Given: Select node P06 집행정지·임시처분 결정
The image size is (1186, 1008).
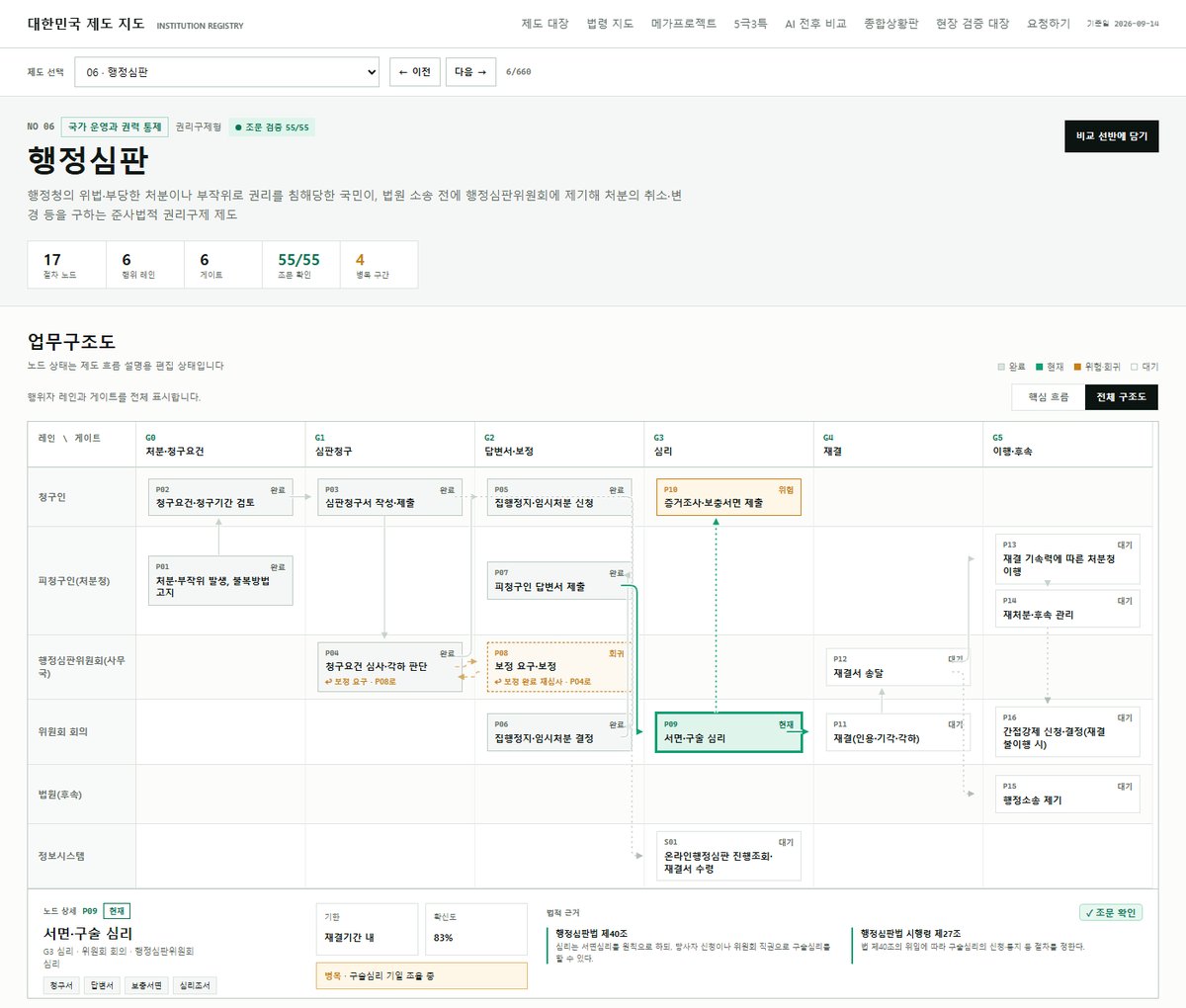Looking at the screenshot, I should tap(559, 732).
